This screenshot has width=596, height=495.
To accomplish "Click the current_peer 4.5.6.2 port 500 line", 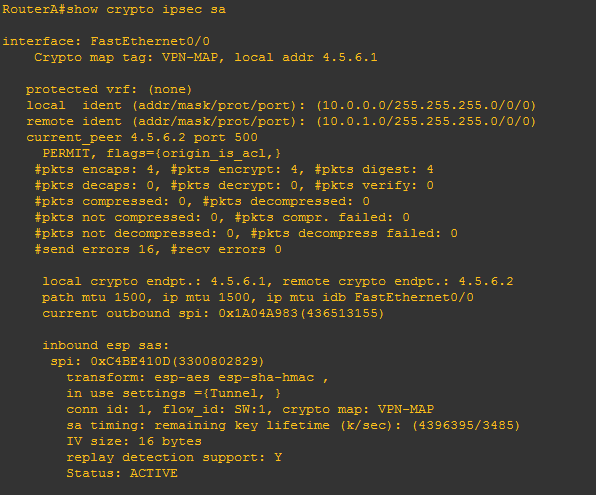I will pyautogui.click(x=142, y=138).
